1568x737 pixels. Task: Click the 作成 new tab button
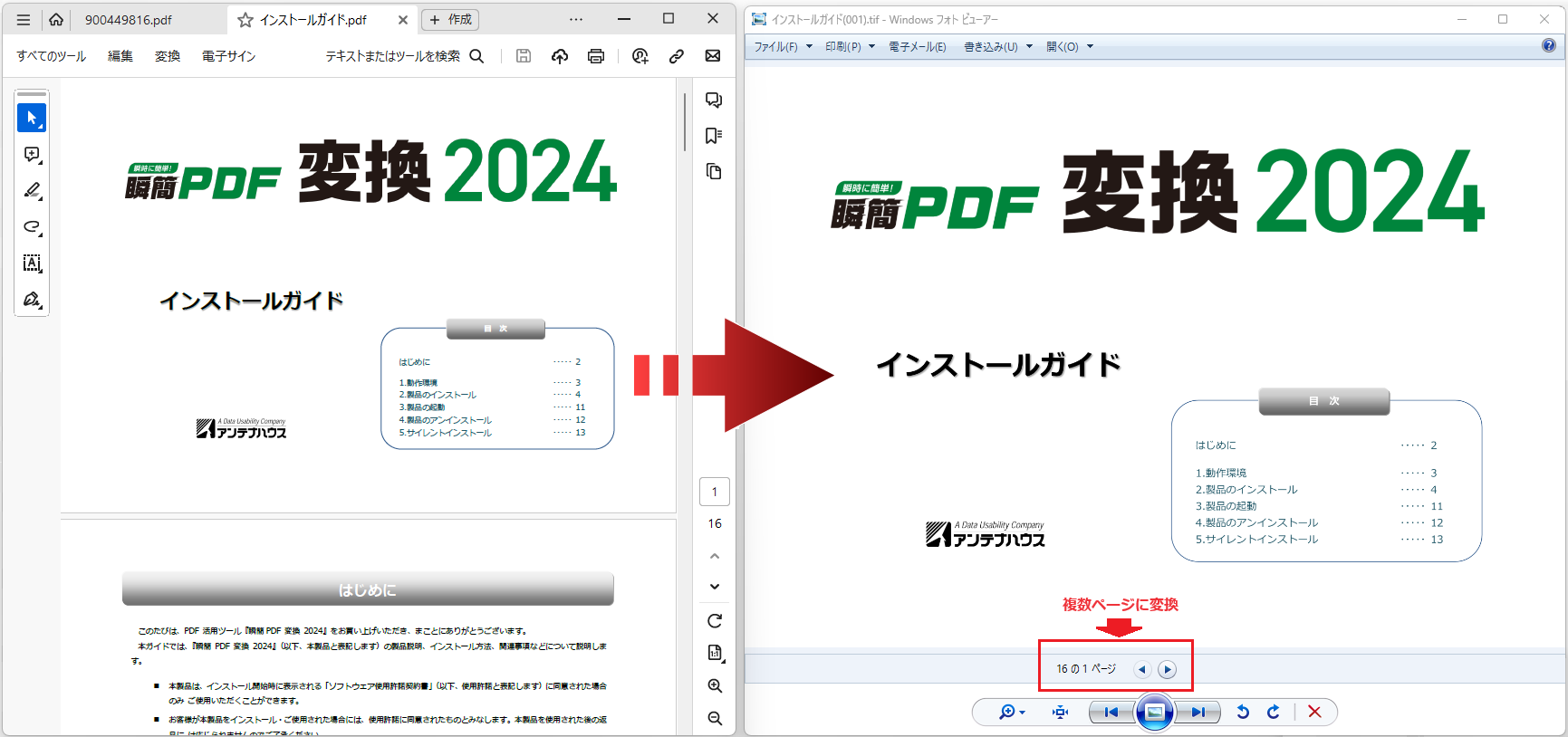(x=451, y=20)
